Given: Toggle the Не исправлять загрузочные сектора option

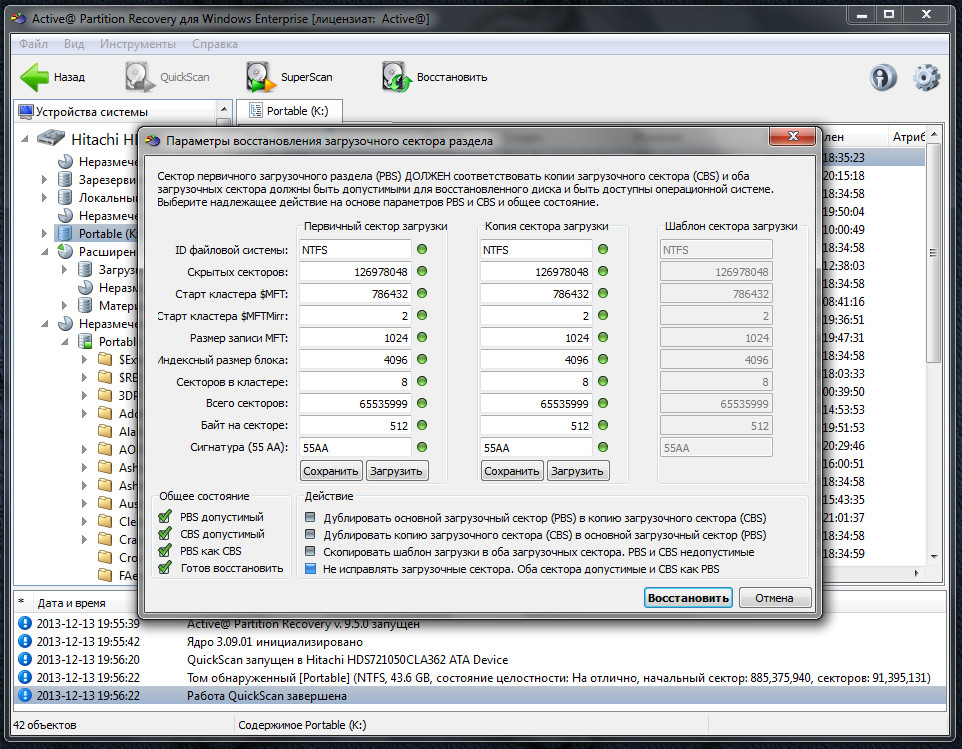Looking at the screenshot, I should [x=310, y=569].
